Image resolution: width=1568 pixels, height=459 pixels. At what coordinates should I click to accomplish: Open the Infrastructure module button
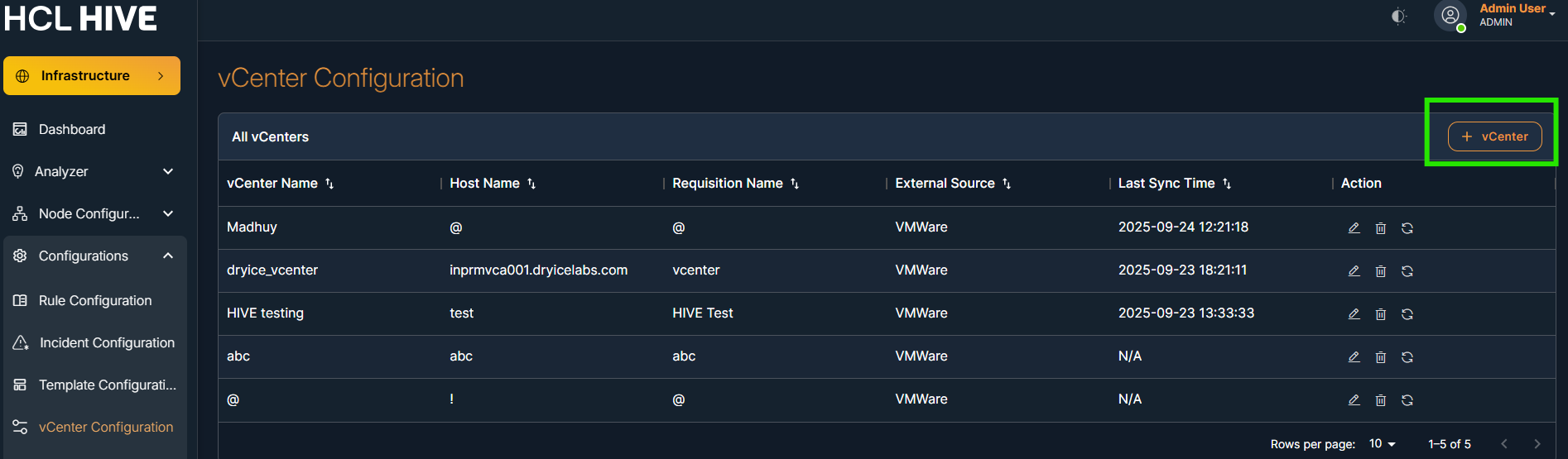pyautogui.click(x=92, y=75)
